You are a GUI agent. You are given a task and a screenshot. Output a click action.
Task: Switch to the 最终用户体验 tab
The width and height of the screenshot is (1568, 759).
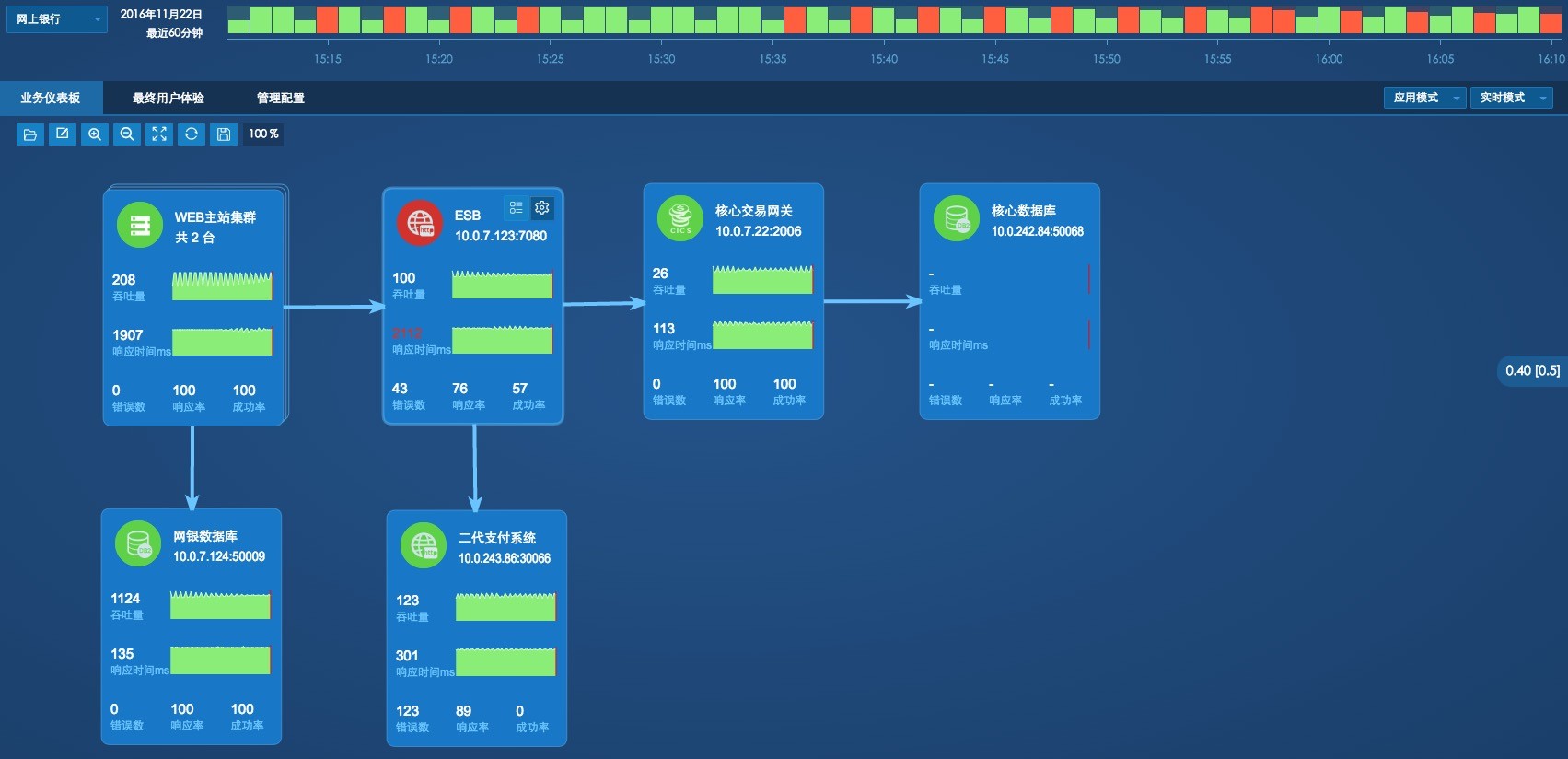168,98
